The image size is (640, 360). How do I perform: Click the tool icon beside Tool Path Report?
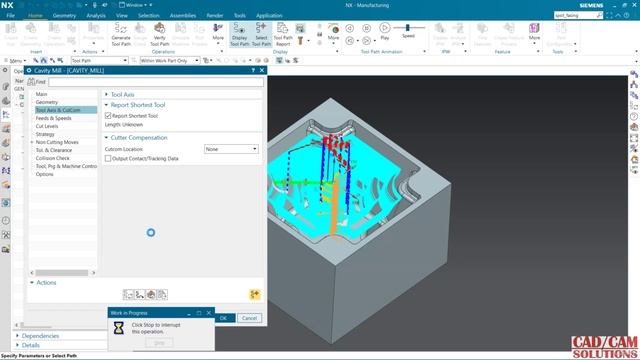(300, 40)
